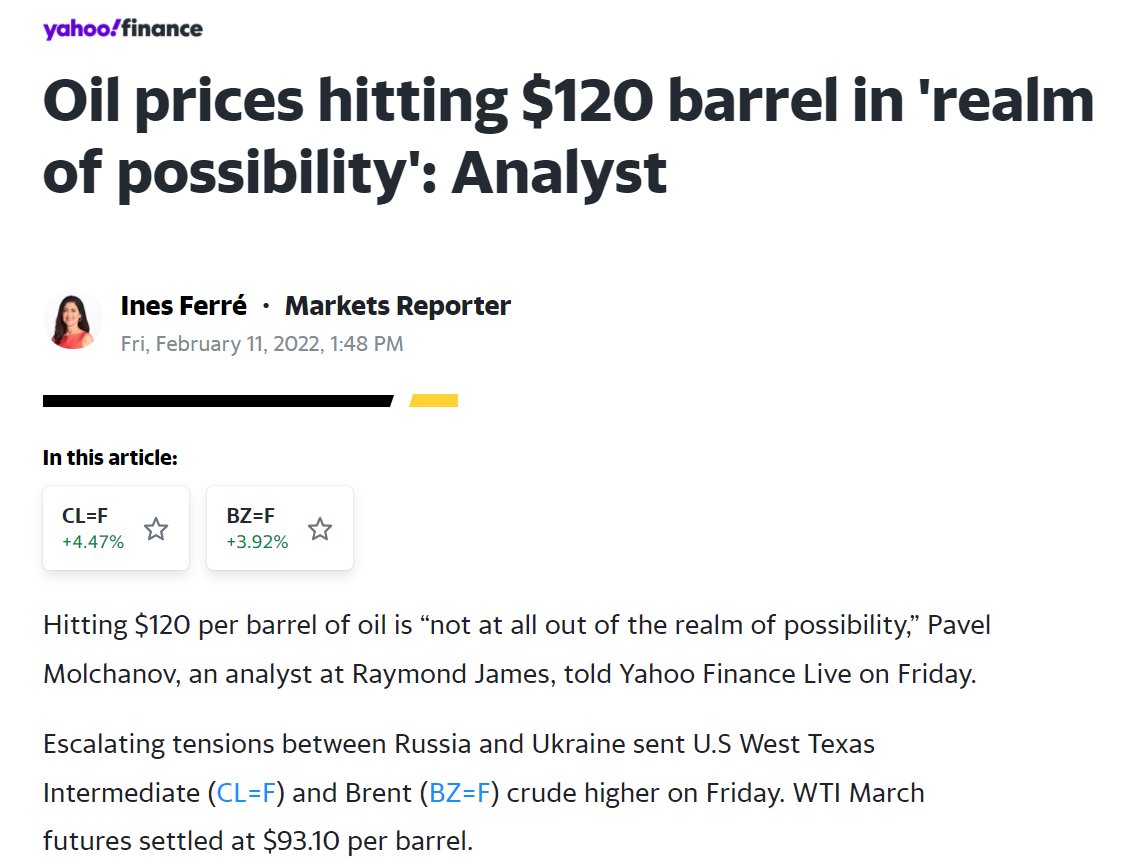Click the Markets Reporter title text
This screenshot has height=860, width=1135.
[397, 306]
